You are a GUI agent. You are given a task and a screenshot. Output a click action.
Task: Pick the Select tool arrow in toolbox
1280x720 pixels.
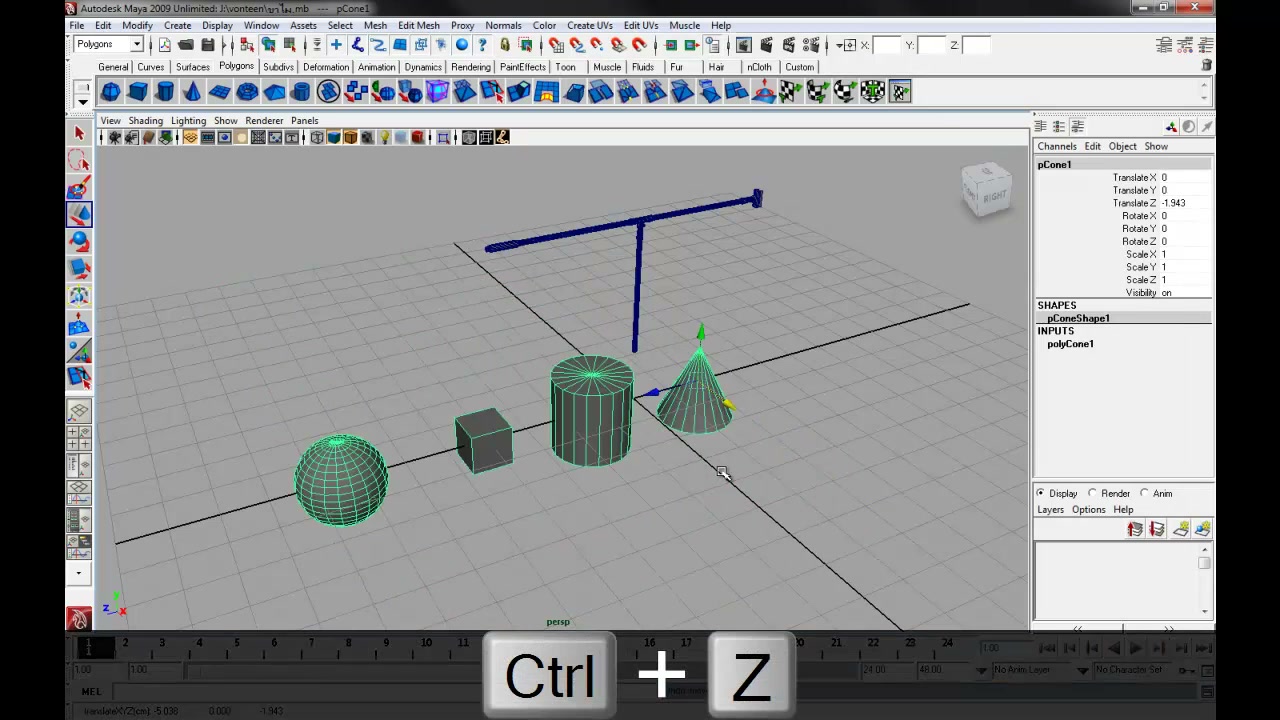tap(79, 134)
